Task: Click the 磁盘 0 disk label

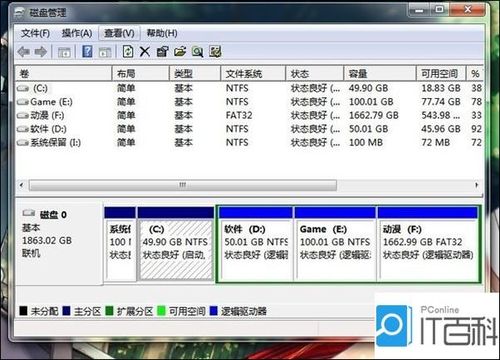Action: click(53, 215)
